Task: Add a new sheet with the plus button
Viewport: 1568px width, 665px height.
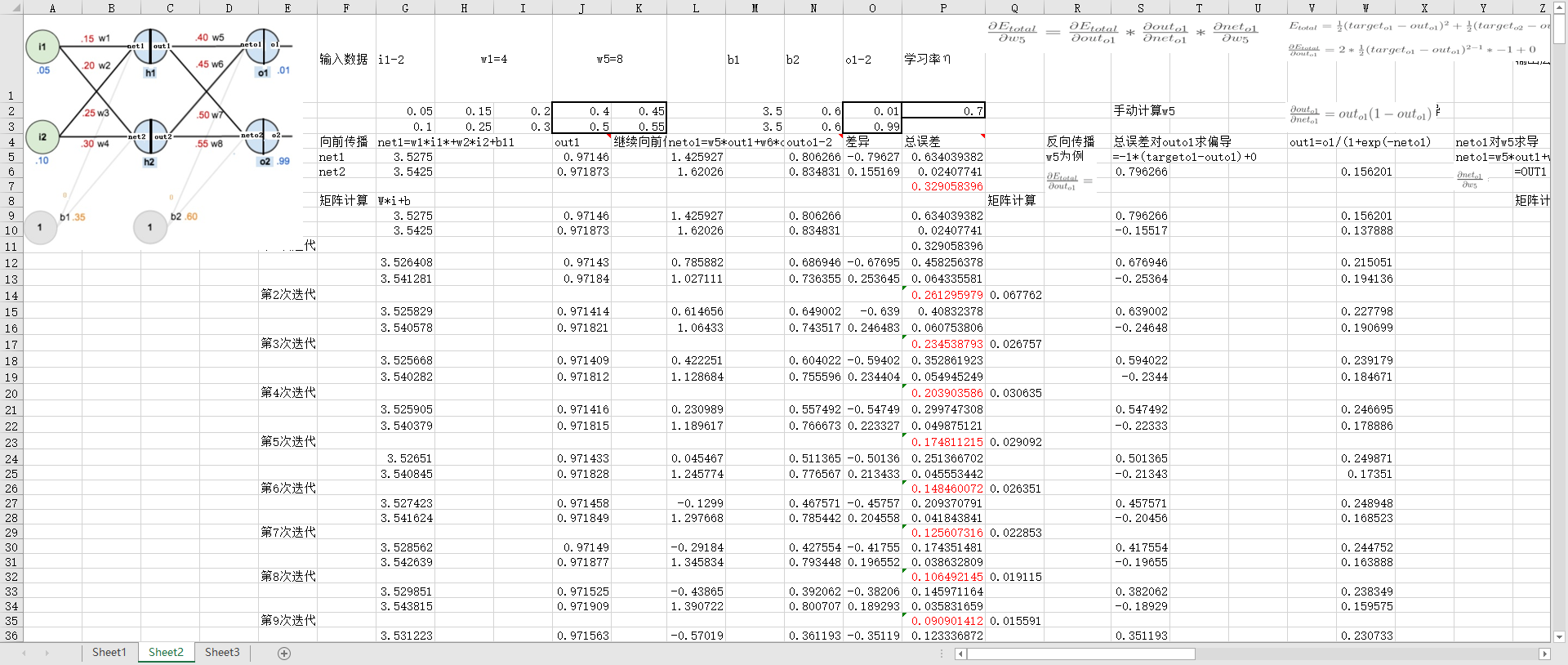Action: point(284,653)
